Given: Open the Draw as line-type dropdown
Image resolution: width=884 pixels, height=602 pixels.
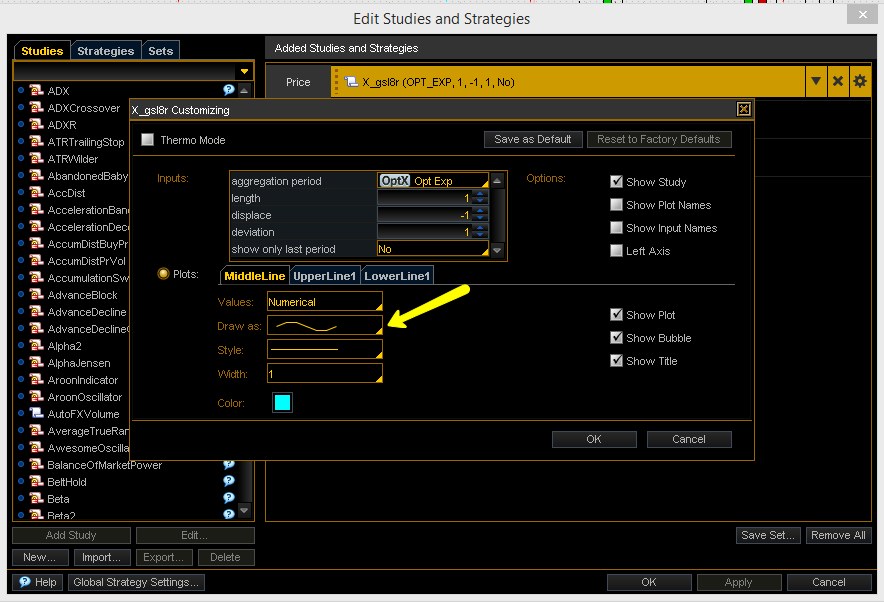Looking at the screenshot, I should pos(325,325).
